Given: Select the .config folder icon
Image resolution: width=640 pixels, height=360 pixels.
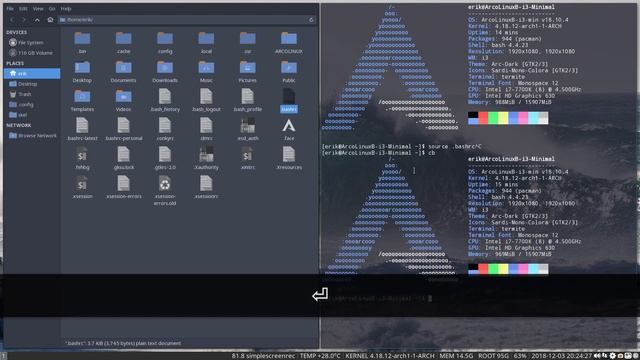Looking at the screenshot, I should coord(165,39).
